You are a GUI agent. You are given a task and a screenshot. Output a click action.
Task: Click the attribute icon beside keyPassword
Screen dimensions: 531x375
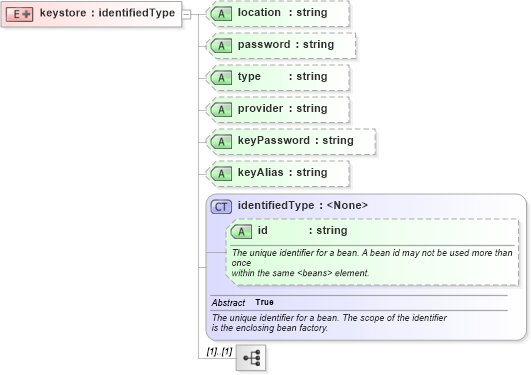pos(221,142)
